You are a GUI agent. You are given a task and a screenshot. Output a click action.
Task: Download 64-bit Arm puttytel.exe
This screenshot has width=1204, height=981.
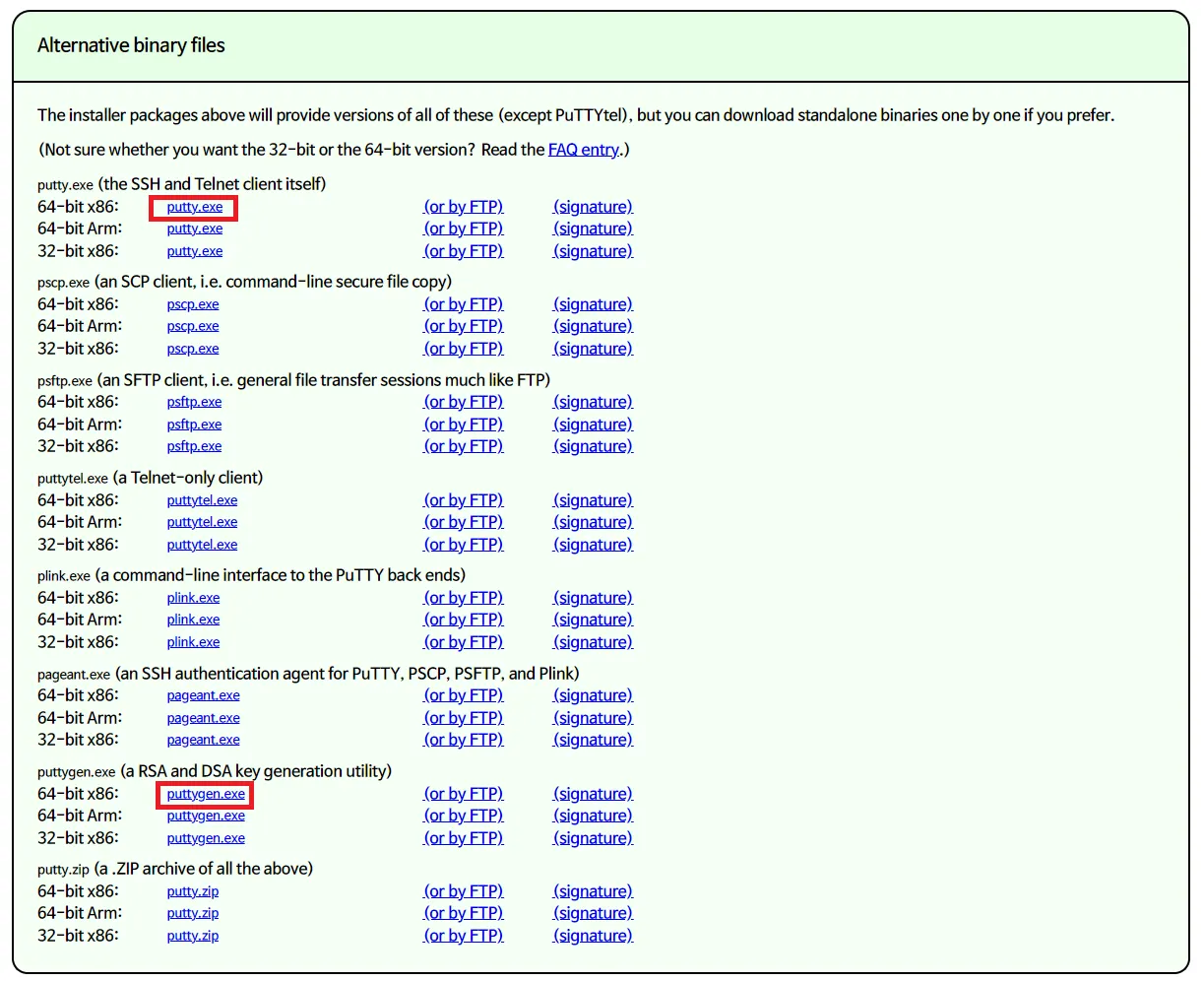tap(202, 522)
